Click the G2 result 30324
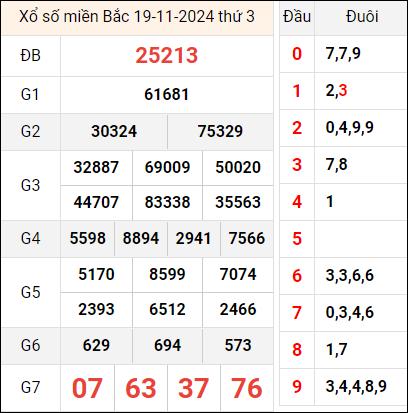Viewport: 408px width, 413px height. point(114,131)
